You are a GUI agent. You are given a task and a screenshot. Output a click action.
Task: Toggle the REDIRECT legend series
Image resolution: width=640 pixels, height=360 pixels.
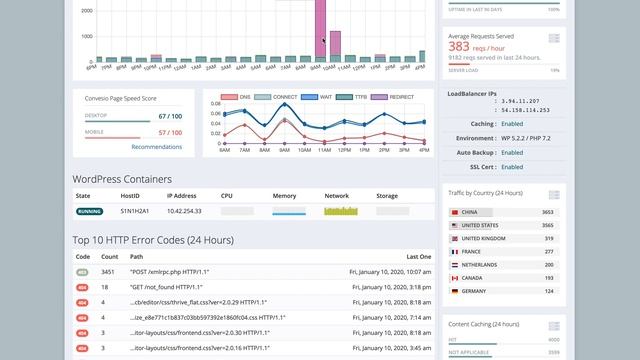[392, 97]
